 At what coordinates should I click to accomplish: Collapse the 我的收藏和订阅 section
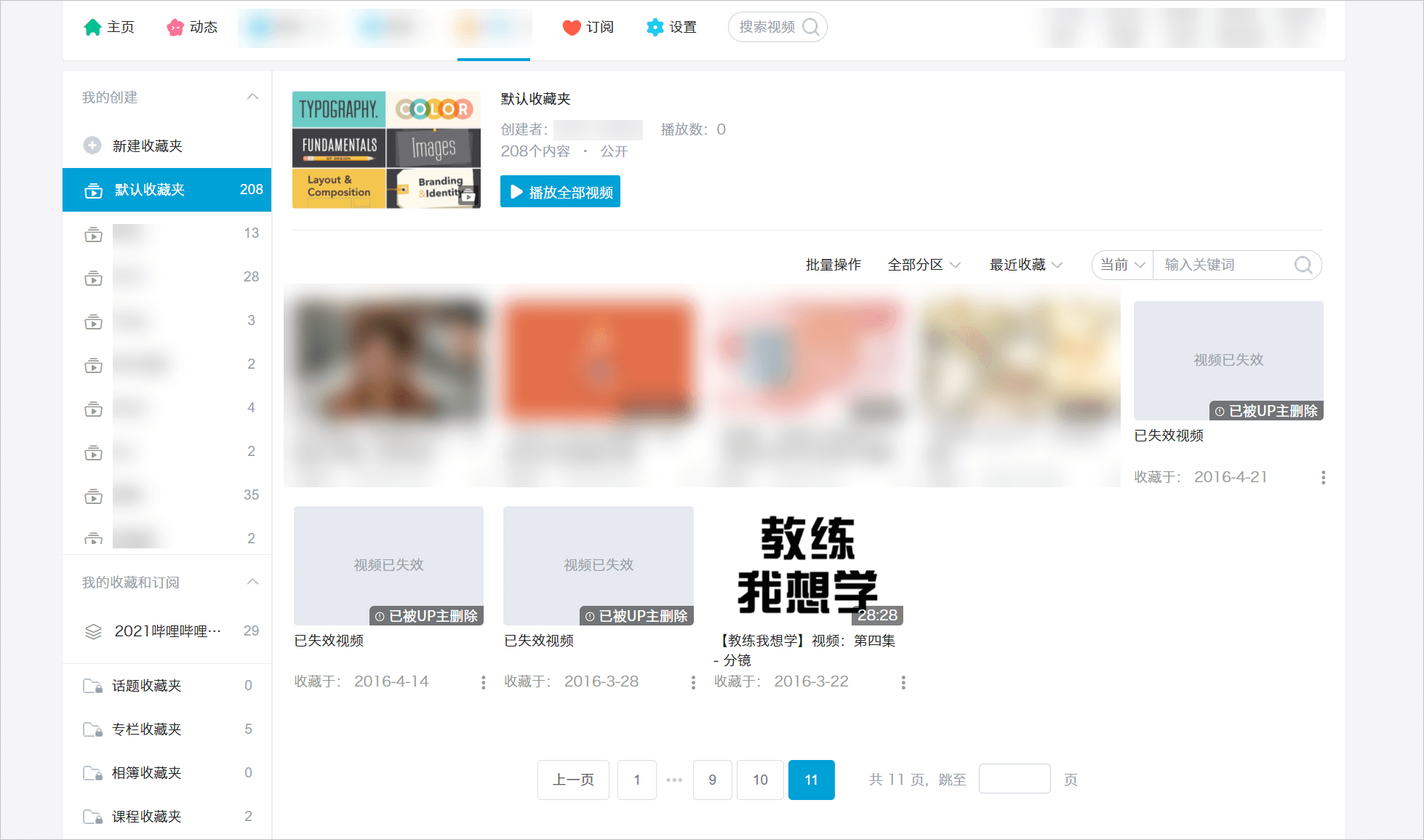point(252,582)
